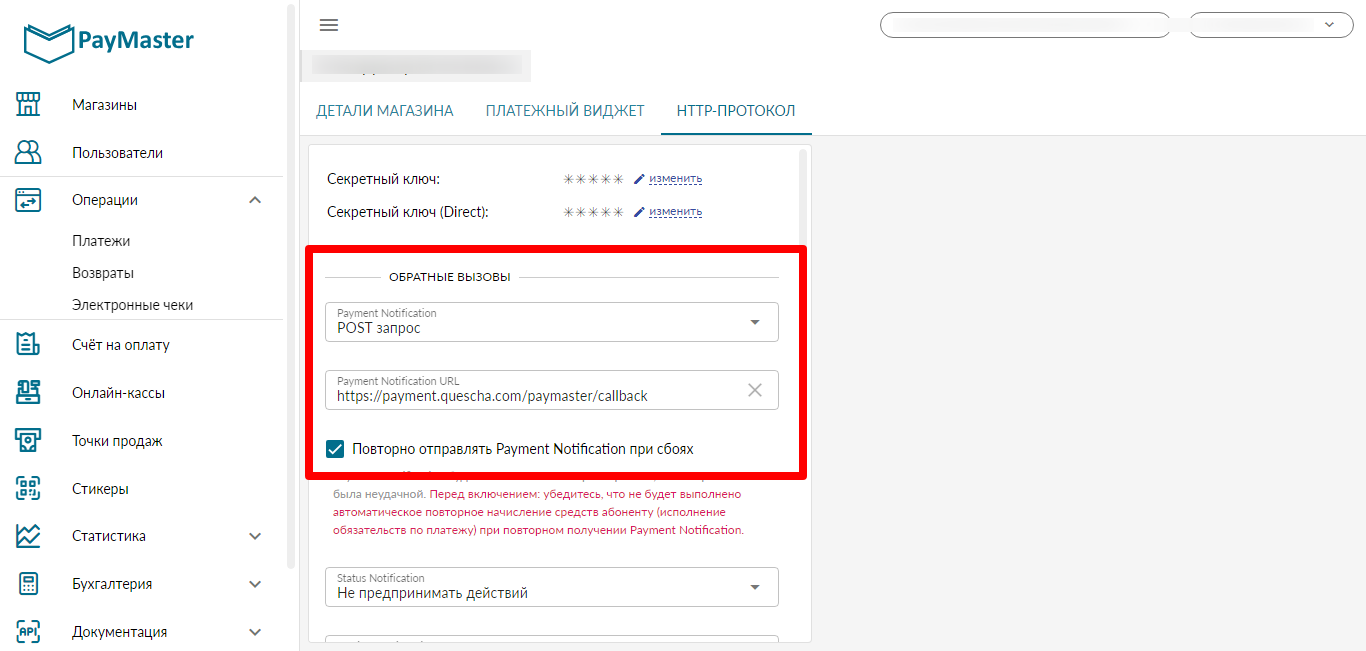The height and width of the screenshot is (651, 1366).
Task: Switch to the ПЛАТЕЖНЫЙ ВИДЖЕТ tab
Action: (565, 111)
